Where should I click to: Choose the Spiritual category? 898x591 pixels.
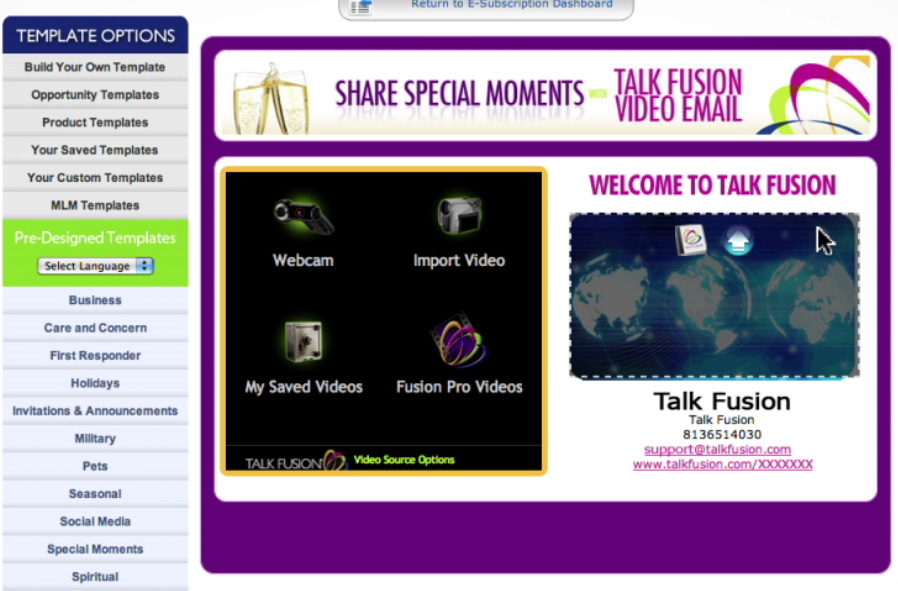pyautogui.click(x=95, y=577)
